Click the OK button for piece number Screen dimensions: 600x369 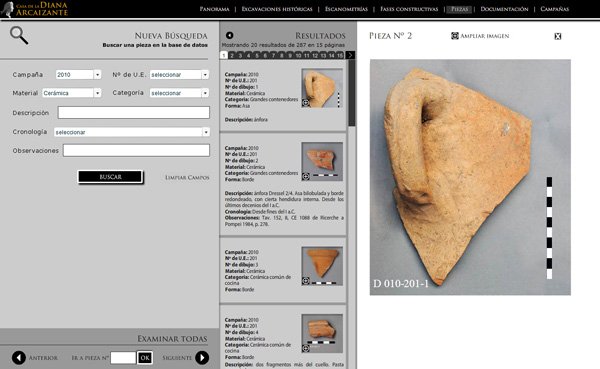tap(145, 358)
